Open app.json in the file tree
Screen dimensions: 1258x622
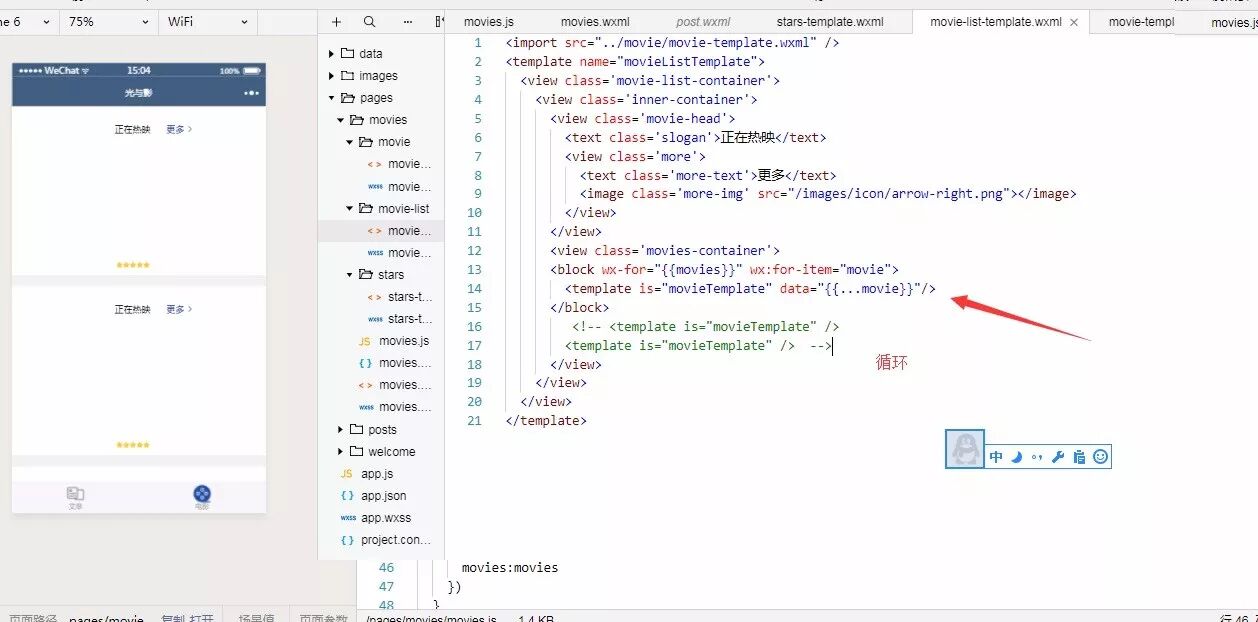tap(384, 495)
